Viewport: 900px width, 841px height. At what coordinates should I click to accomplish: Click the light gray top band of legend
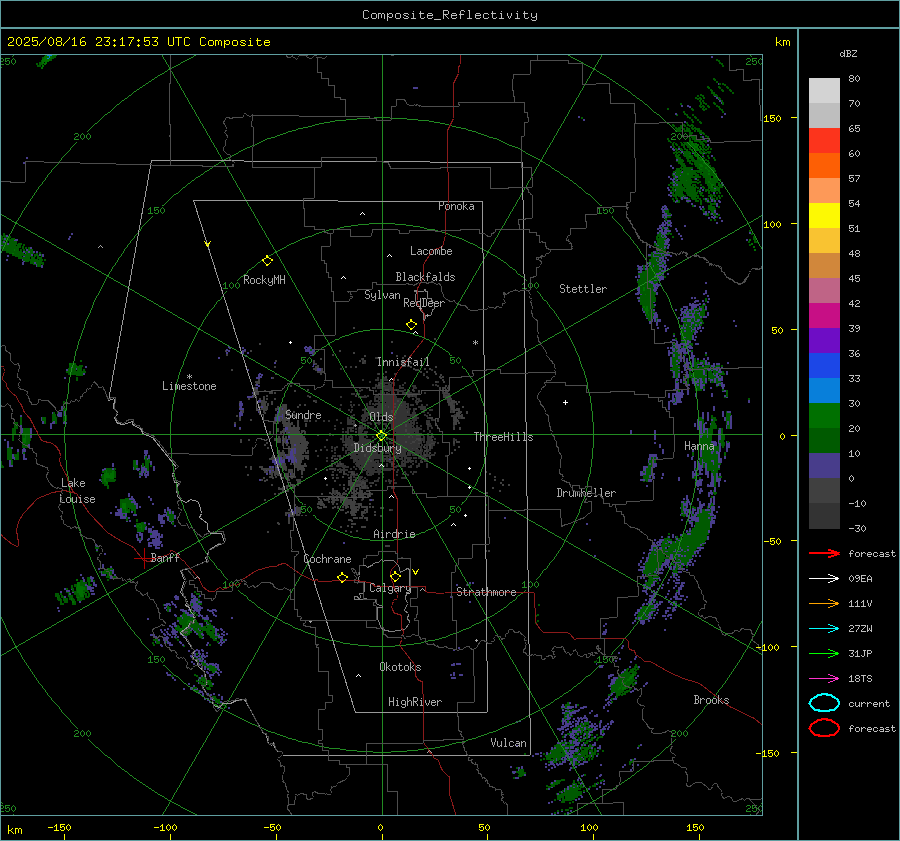824,90
